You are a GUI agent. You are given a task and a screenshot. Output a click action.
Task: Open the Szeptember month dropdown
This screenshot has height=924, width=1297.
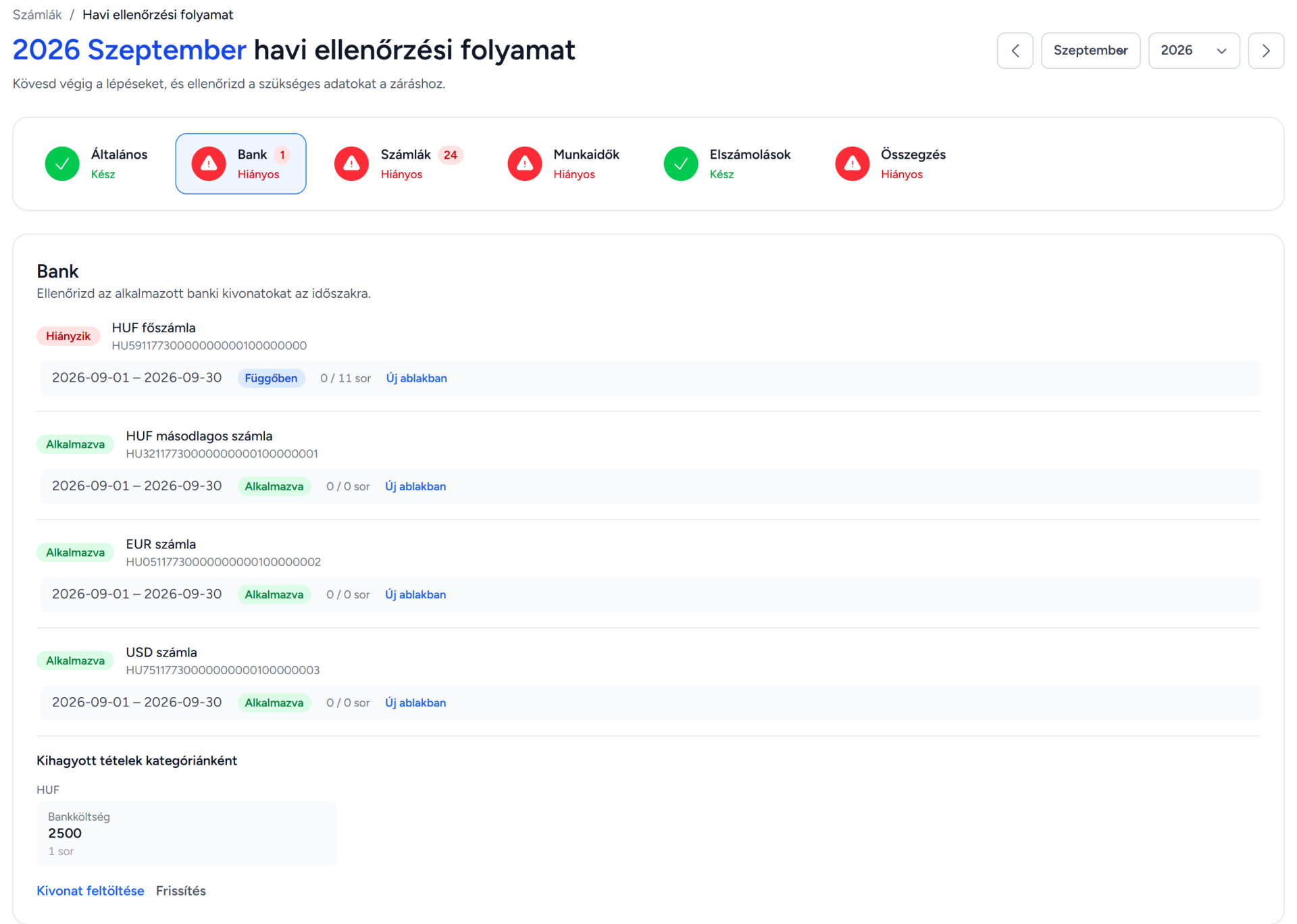click(1090, 51)
